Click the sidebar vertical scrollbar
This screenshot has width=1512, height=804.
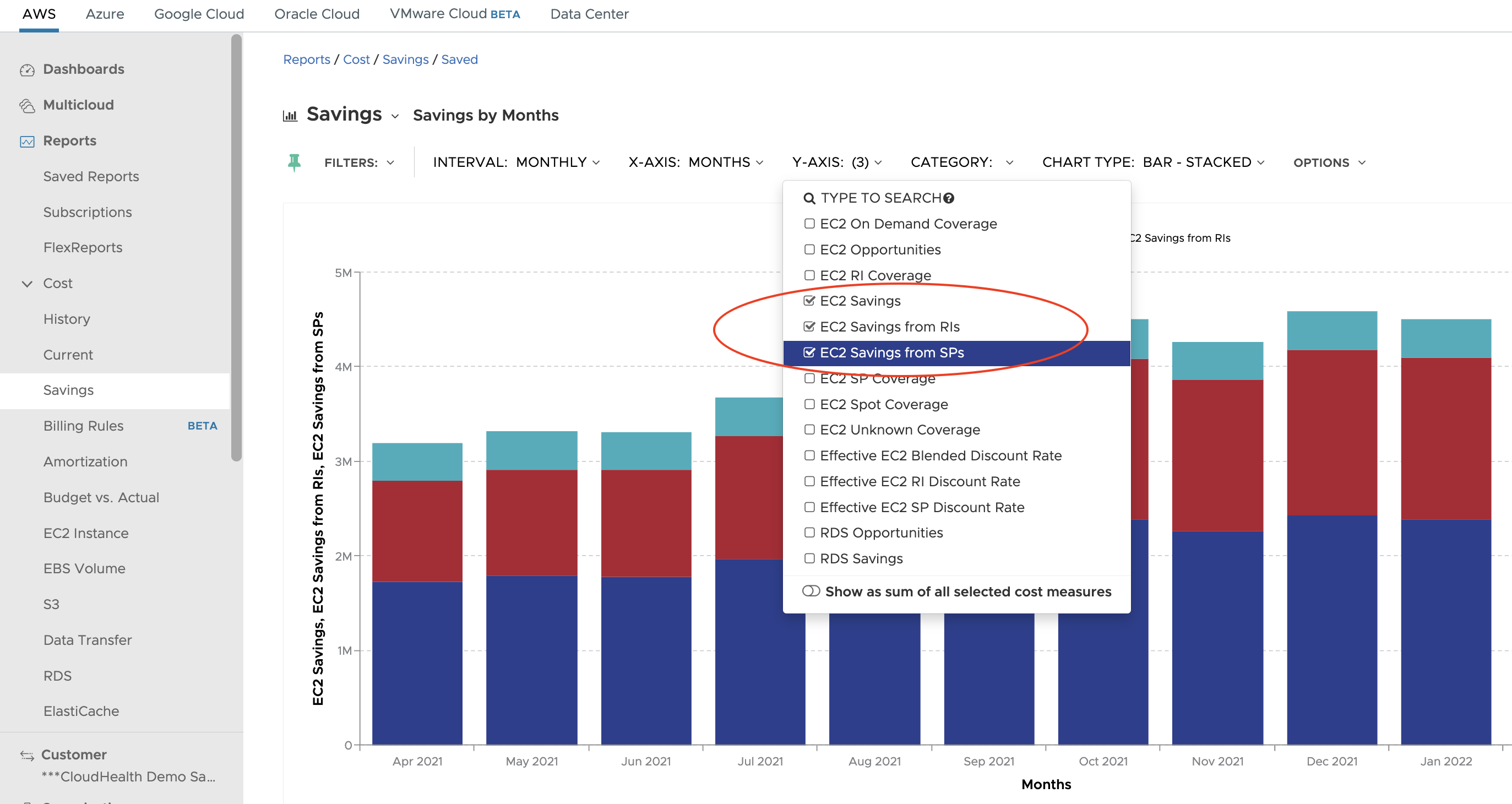coord(236,247)
